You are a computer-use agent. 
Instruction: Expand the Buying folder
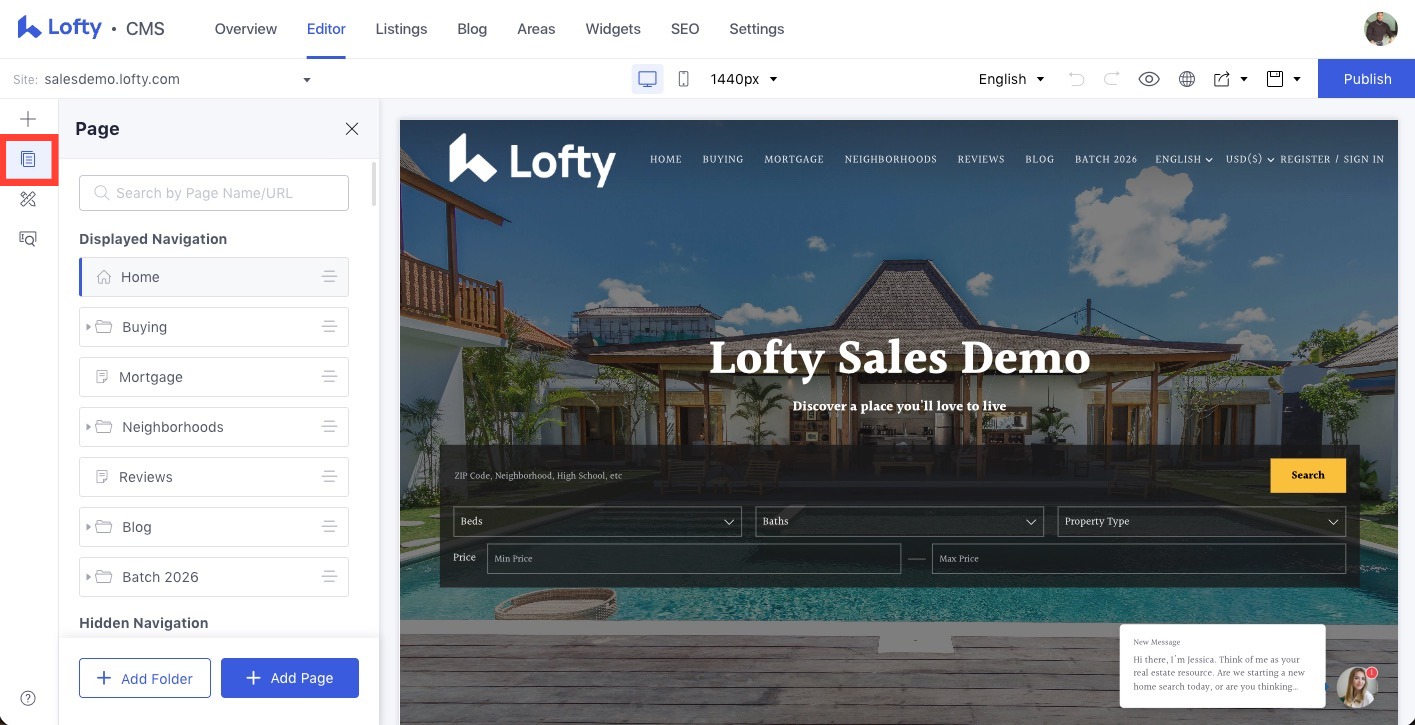[89, 327]
